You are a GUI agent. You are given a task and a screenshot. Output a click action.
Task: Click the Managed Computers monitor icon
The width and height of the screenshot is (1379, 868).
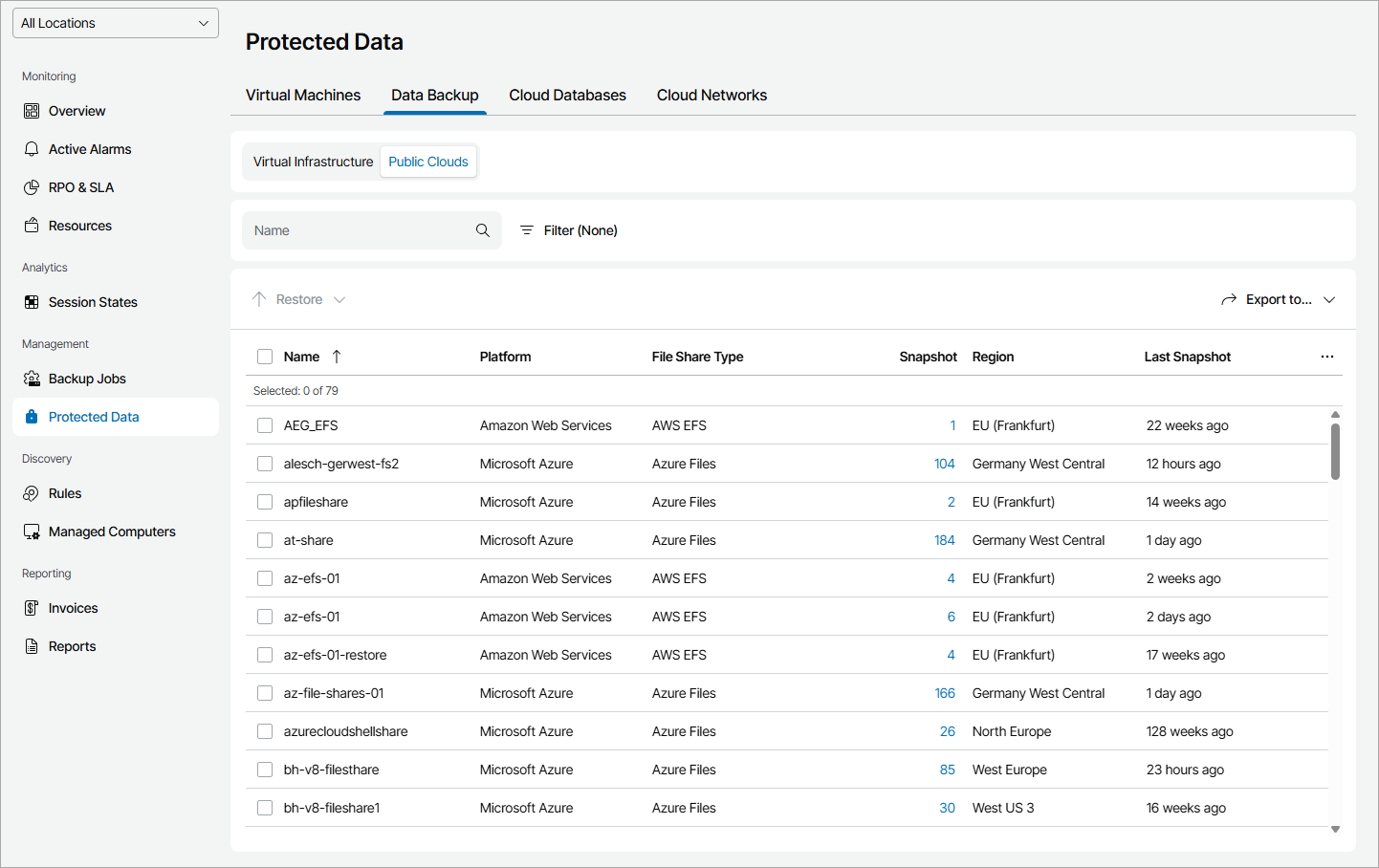pyautogui.click(x=32, y=532)
